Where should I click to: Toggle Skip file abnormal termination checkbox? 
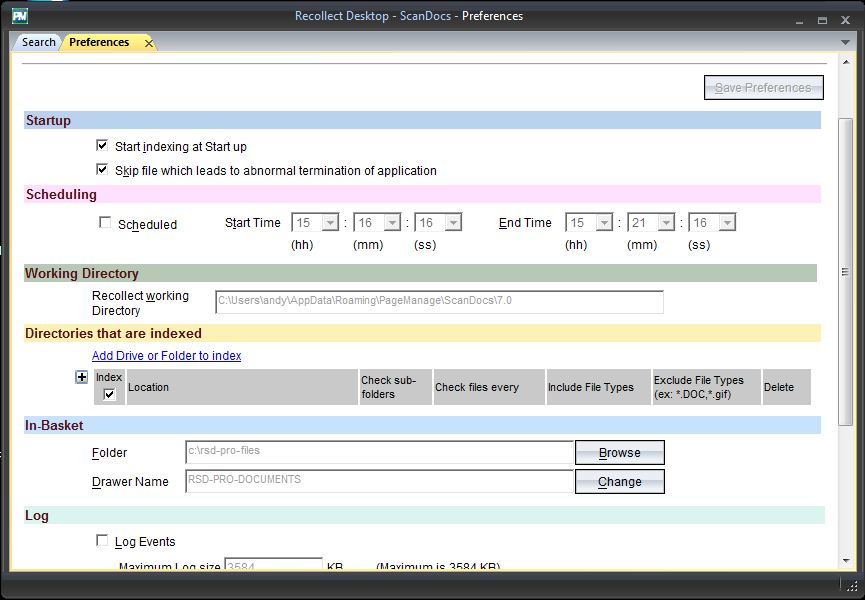102,170
